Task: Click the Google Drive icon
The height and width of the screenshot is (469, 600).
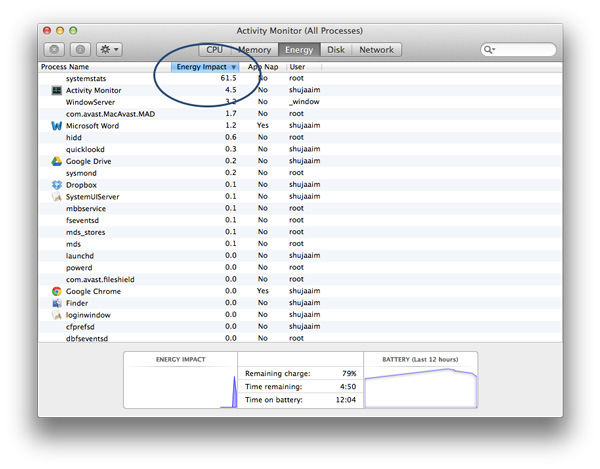Action: point(57,161)
